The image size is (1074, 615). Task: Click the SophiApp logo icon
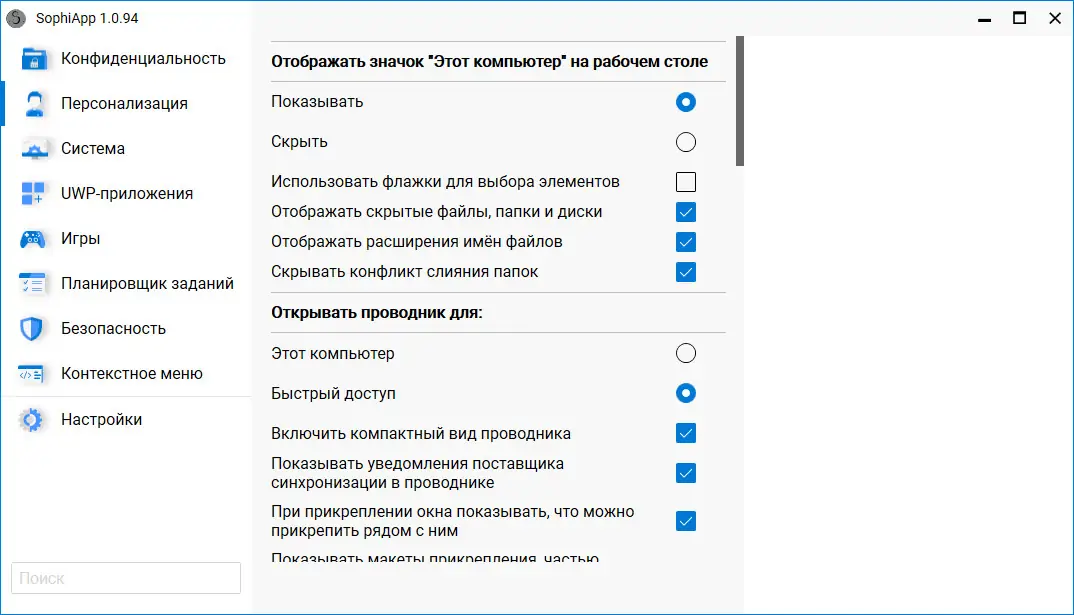click(x=16, y=17)
